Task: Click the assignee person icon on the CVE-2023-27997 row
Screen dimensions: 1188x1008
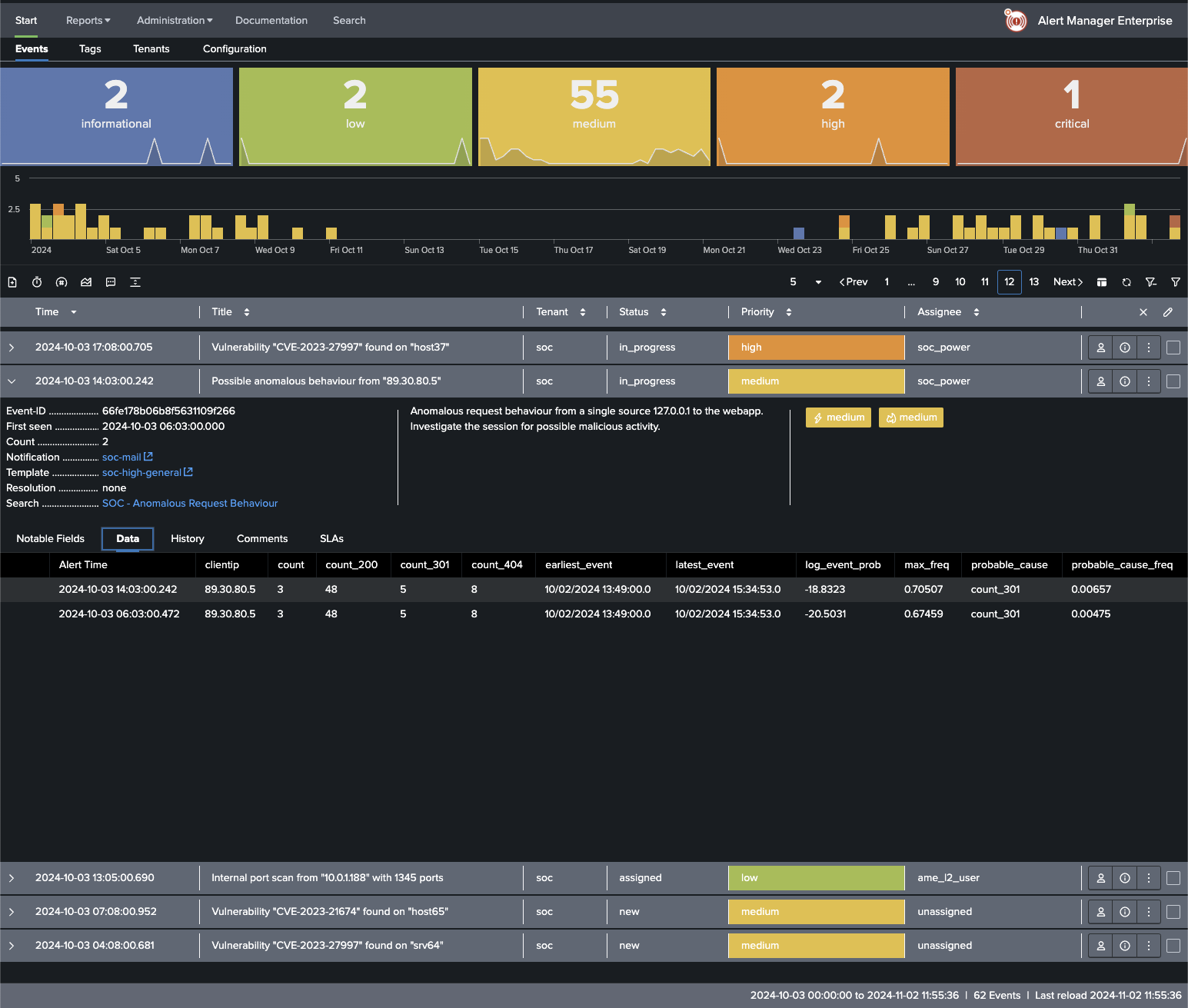Action: click(1100, 347)
